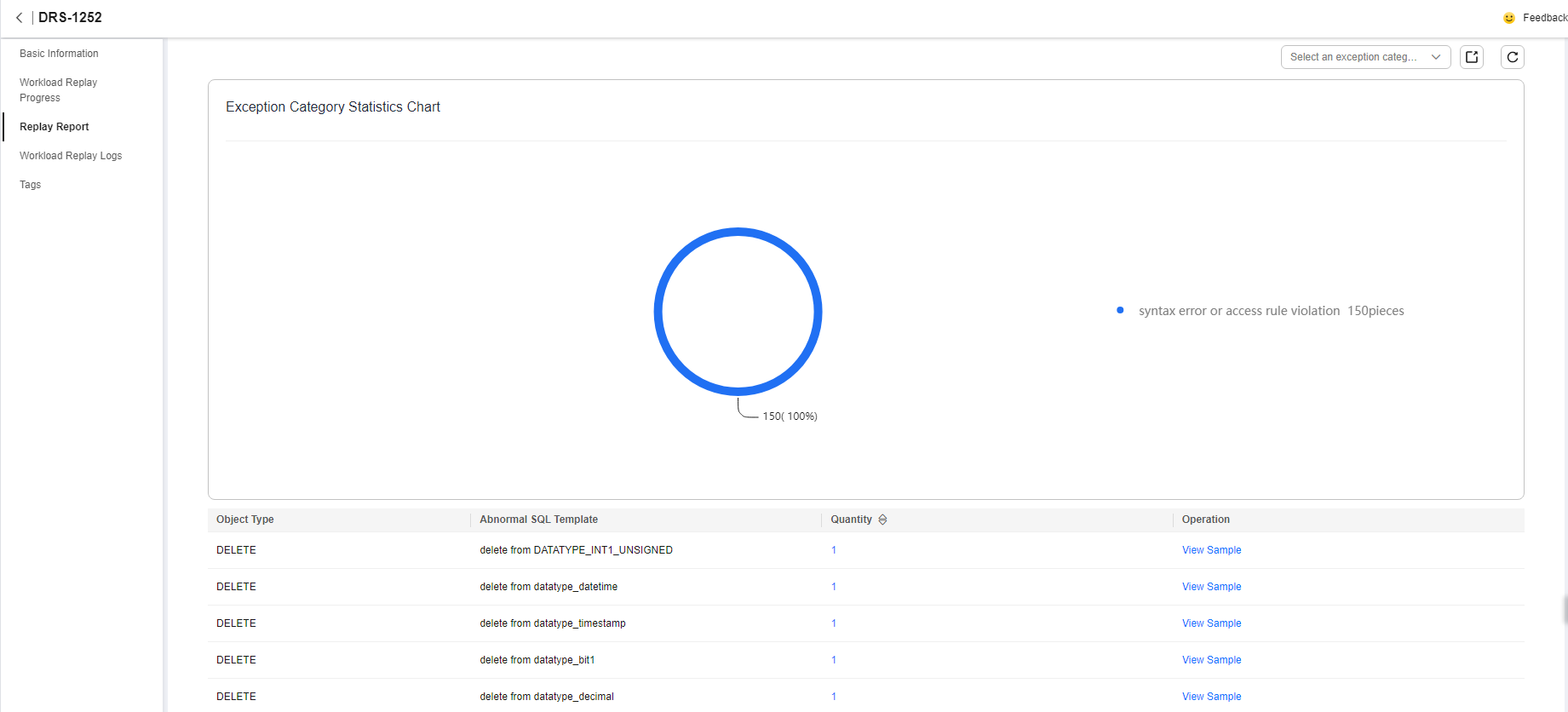This screenshot has height=712, width=1568.
Task: Click DELETE in the datatype_bit1 row
Action: [x=236, y=660]
